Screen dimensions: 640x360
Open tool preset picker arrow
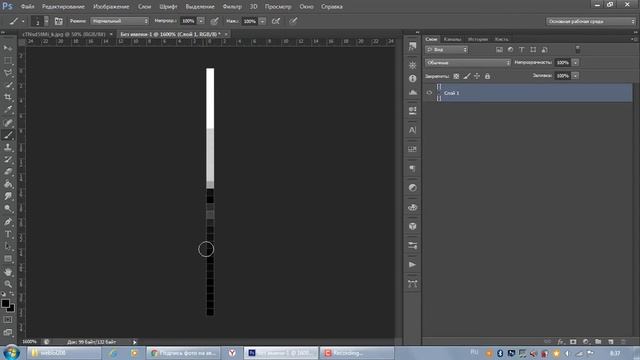click(x=23, y=21)
